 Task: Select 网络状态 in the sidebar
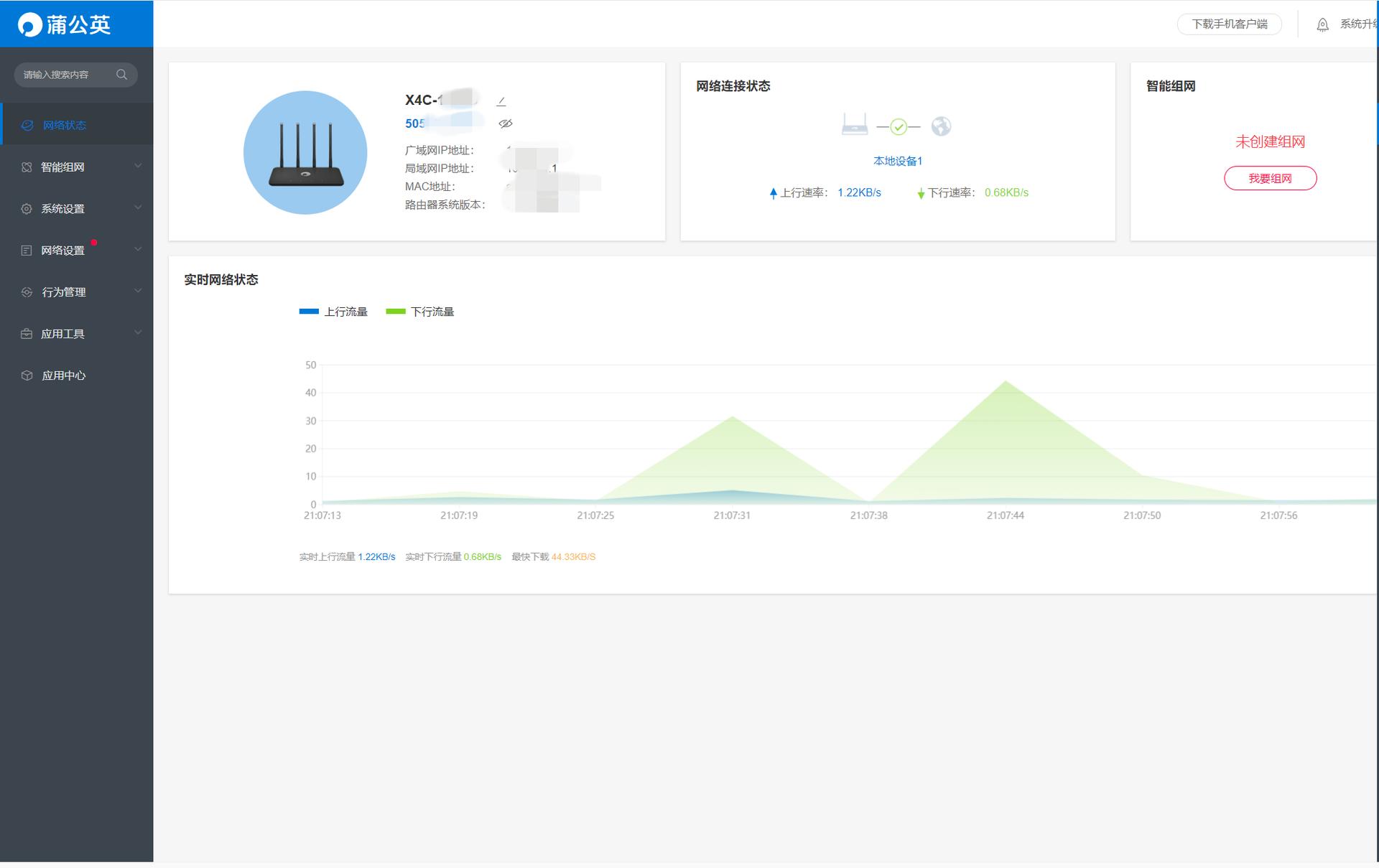pos(64,125)
